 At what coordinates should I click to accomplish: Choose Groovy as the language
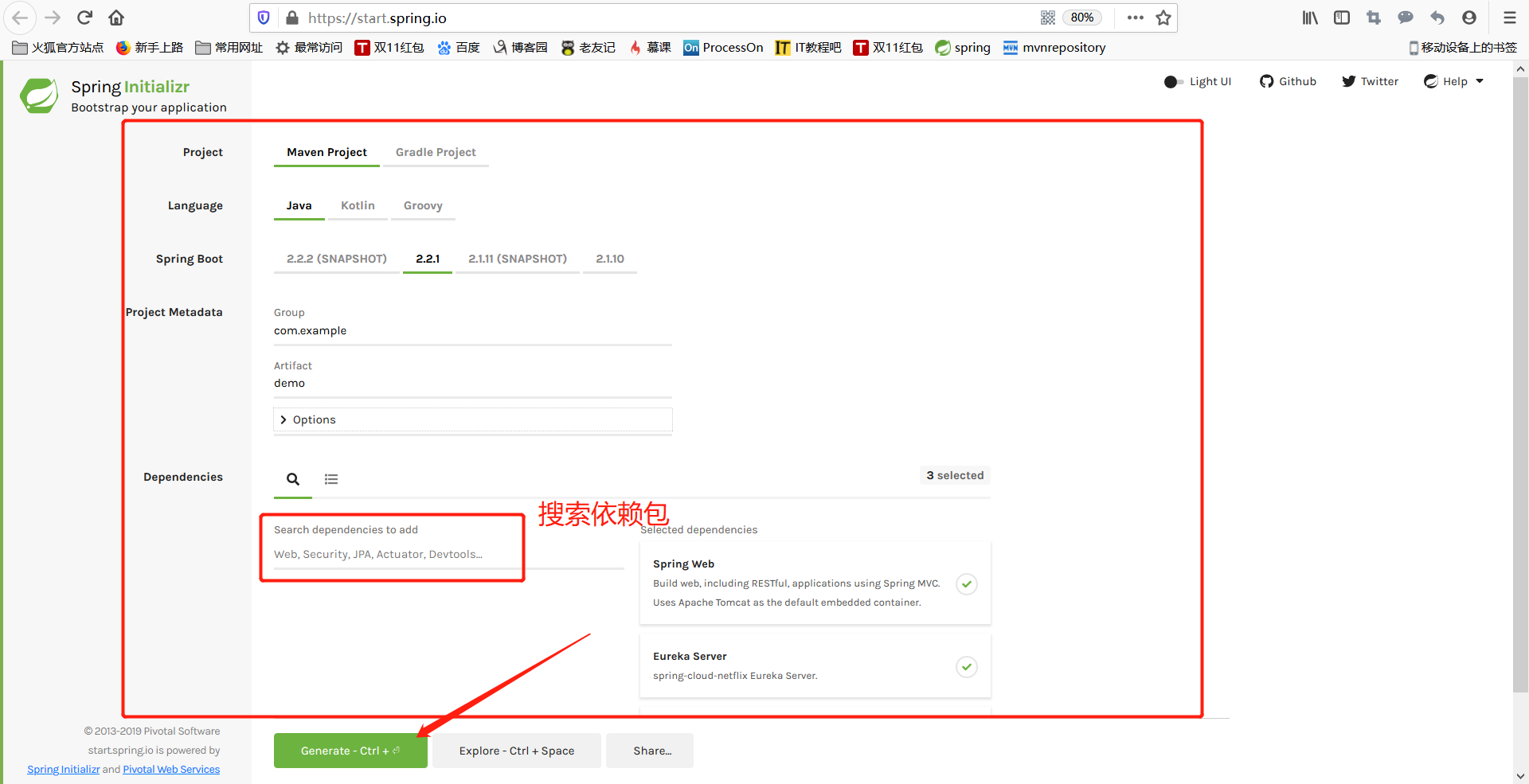pos(423,205)
